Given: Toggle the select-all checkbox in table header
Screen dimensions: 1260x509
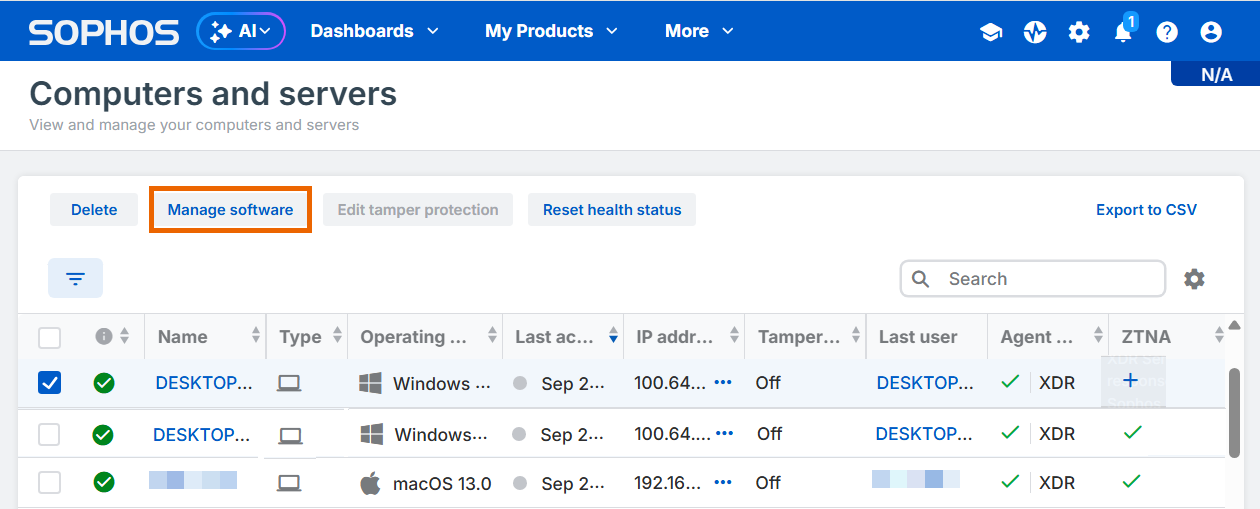Looking at the screenshot, I should point(49,337).
